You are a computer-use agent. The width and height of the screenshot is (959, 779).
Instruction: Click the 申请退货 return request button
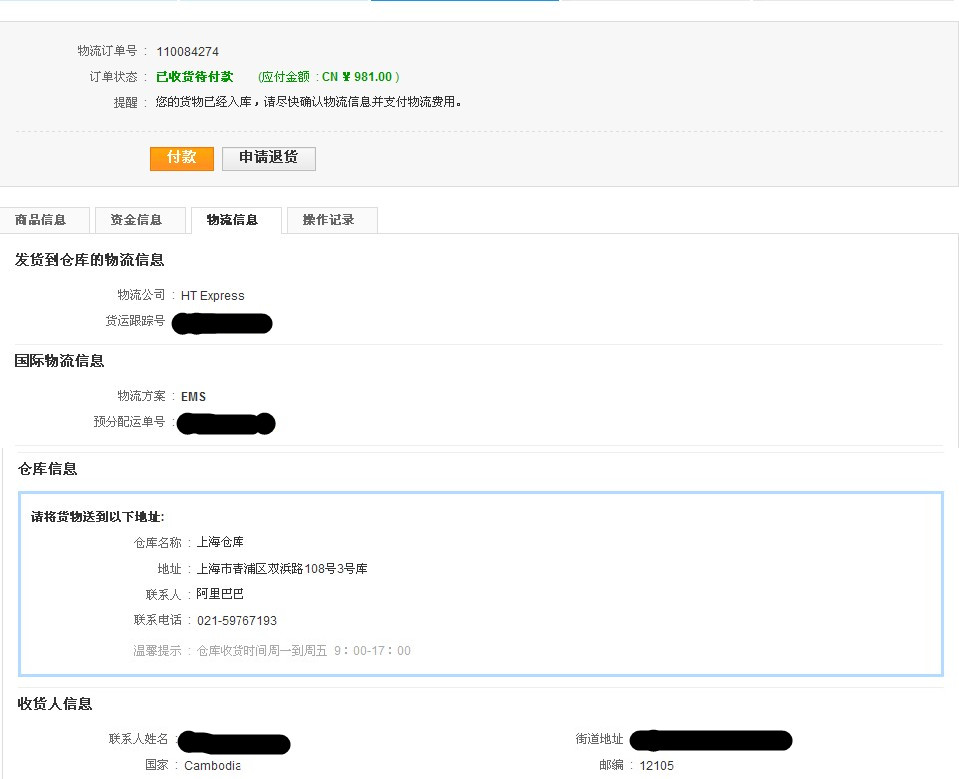pos(268,158)
